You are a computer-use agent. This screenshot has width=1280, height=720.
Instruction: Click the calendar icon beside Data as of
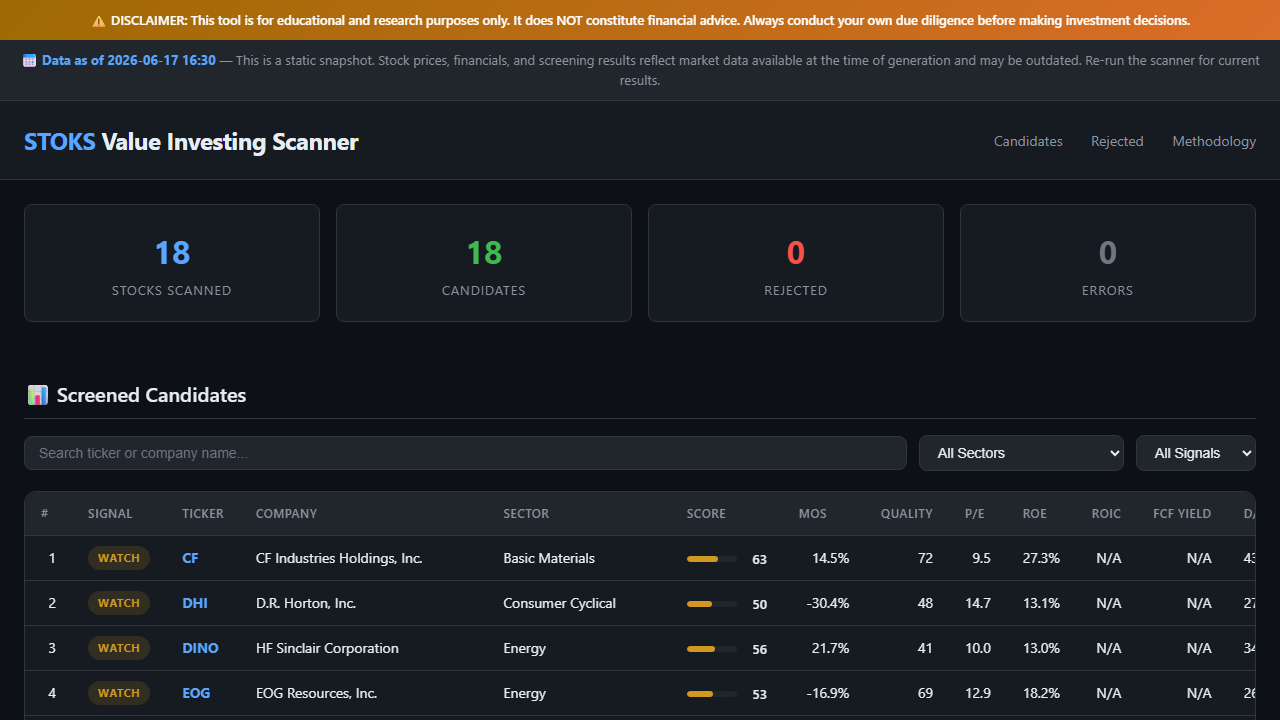(29, 60)
